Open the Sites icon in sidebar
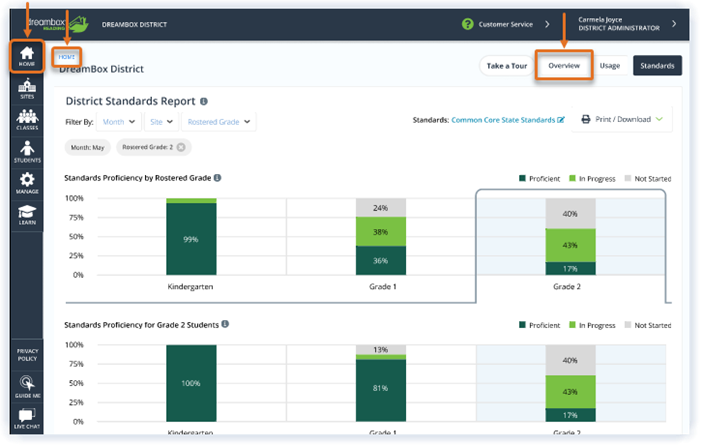 [27, 88]
